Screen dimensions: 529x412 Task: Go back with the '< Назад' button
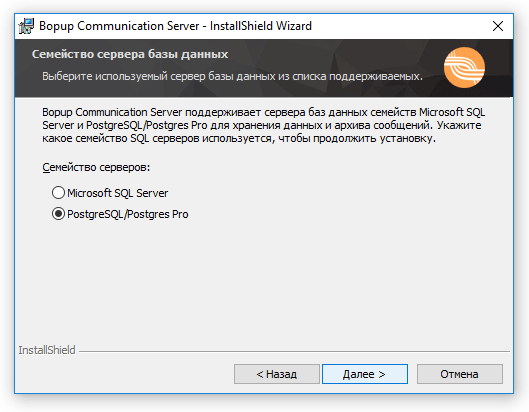277,374
